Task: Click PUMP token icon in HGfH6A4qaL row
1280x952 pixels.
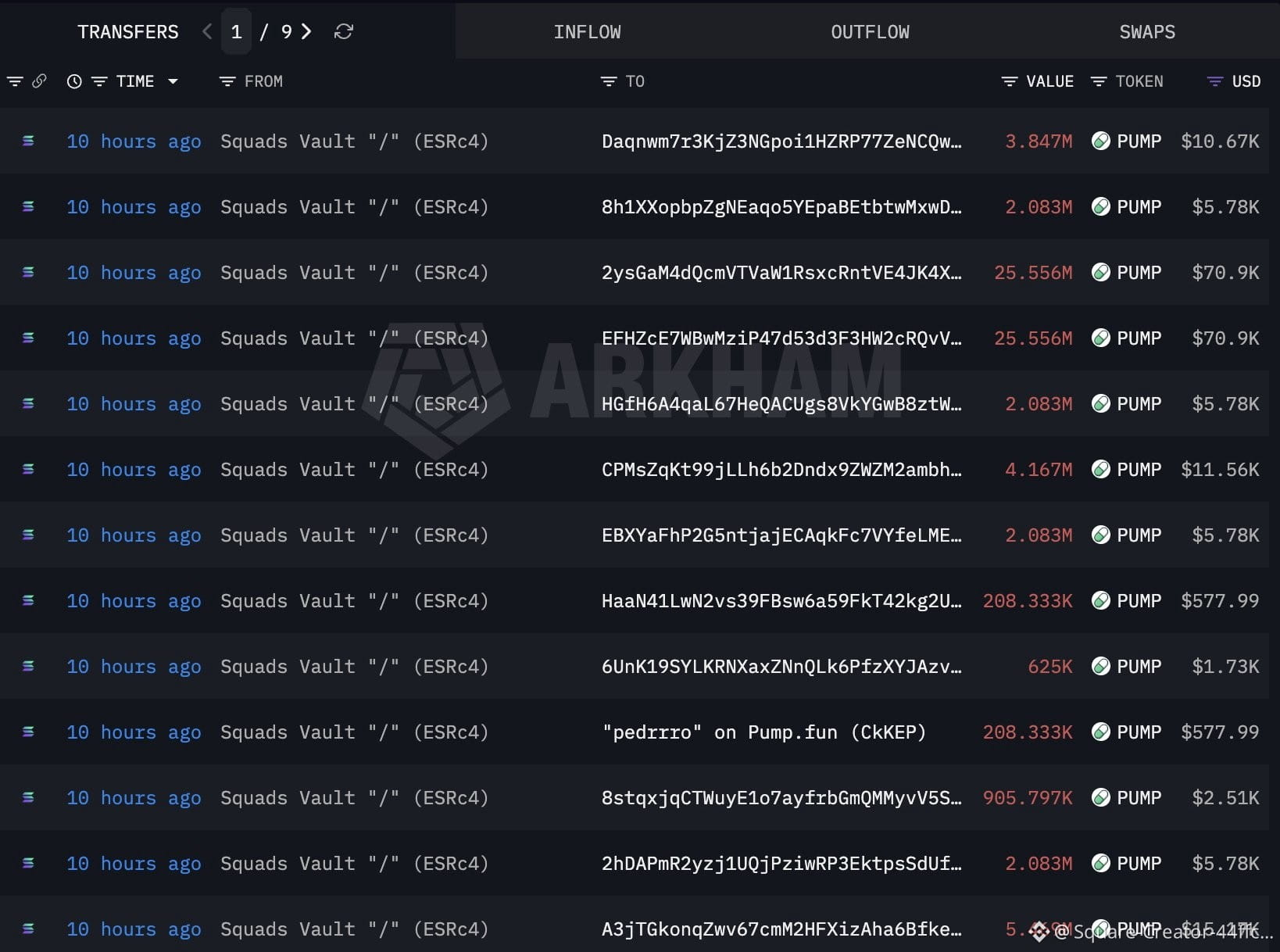Action: (x=1101, y=403)
